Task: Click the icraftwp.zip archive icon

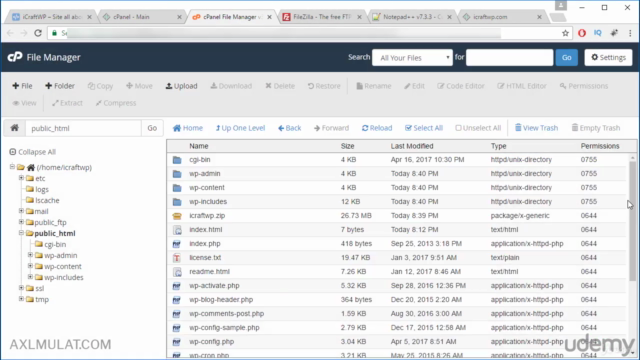Action: (177, 216)
